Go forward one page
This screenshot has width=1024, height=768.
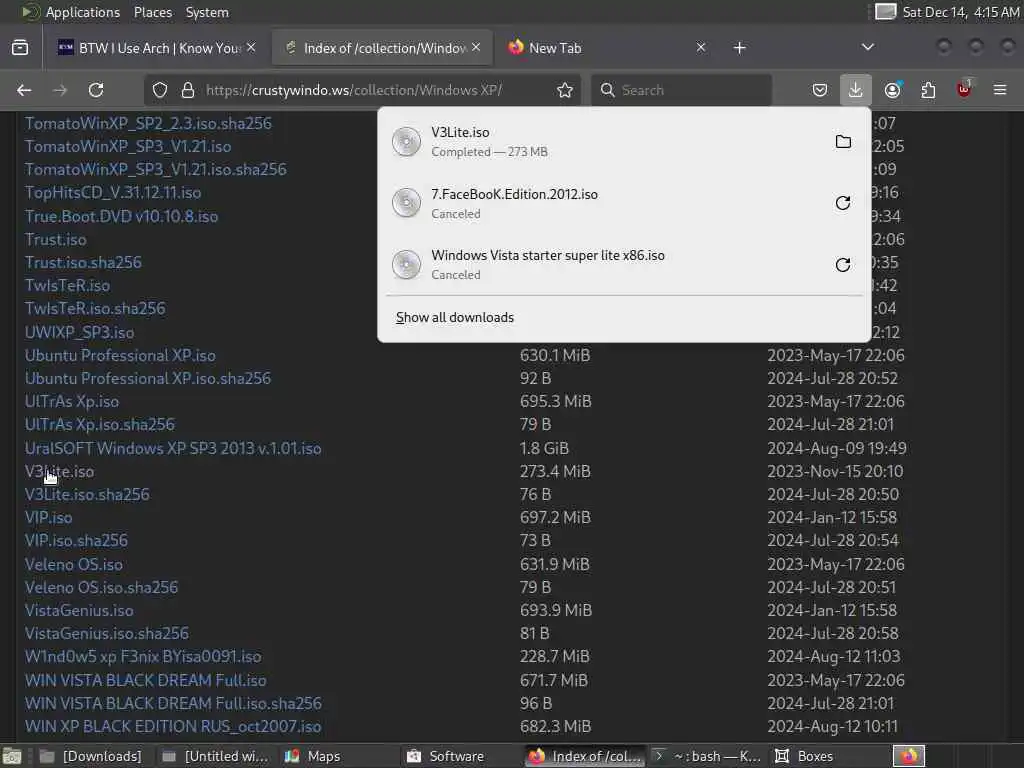pyautogui.click(x=60, y=90)
